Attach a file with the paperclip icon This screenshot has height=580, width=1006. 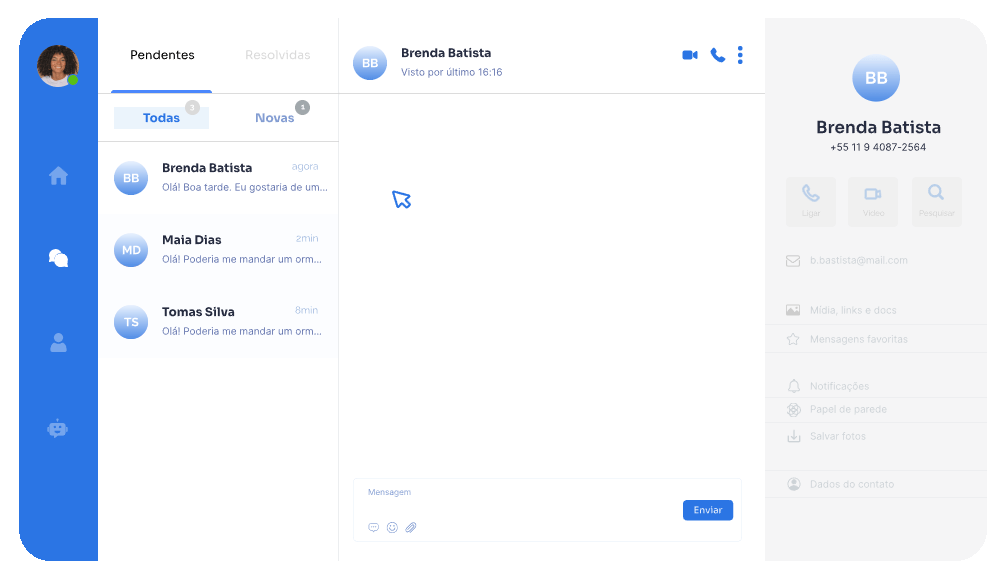[411, 527]
